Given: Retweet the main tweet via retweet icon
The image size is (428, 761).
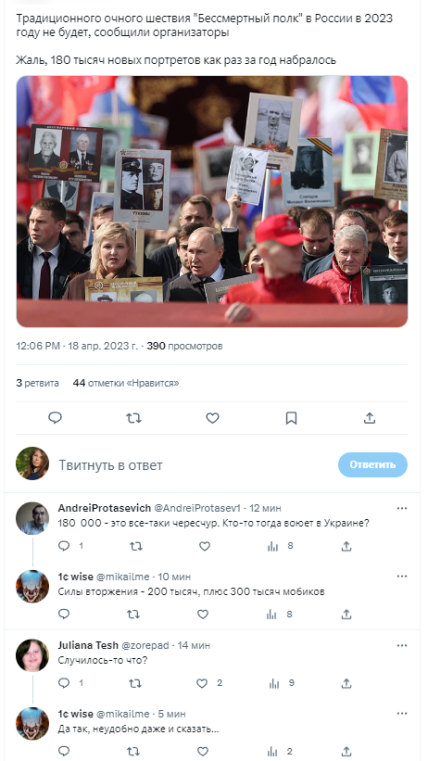Looking at the screenshot, I should 134,418.
